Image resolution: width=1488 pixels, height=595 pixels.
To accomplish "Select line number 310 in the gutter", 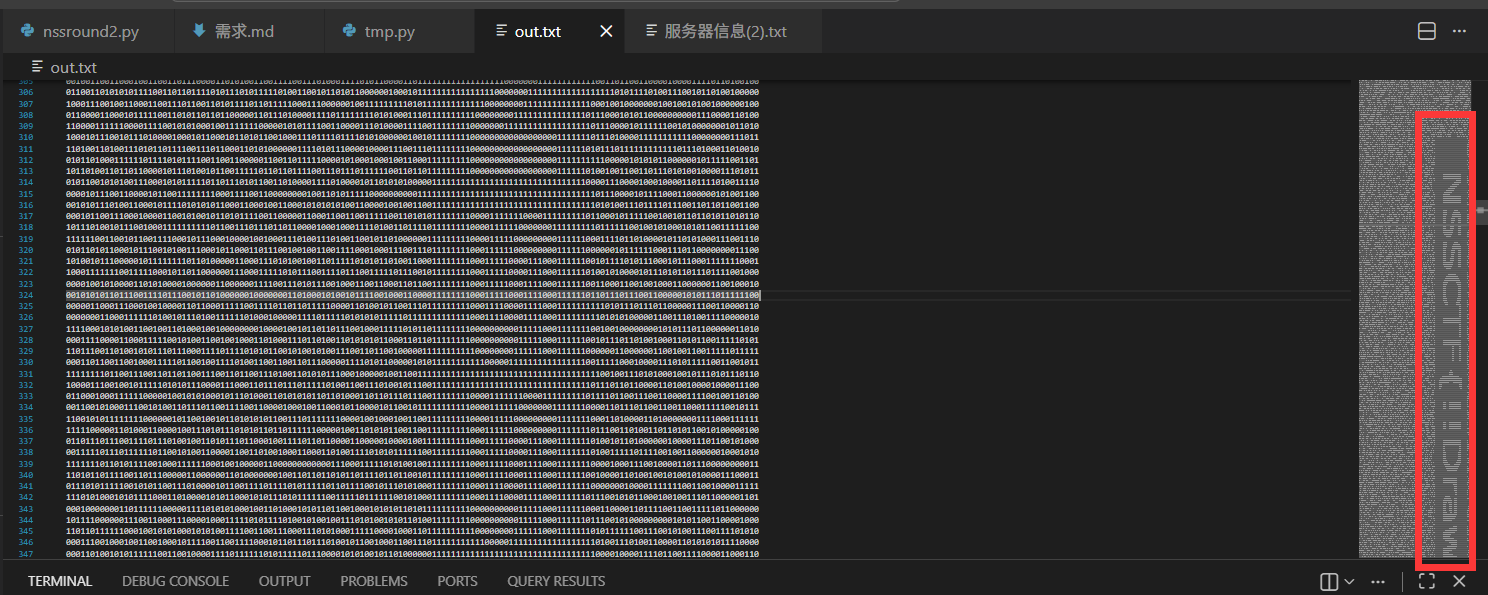I will tap(26, 137).
